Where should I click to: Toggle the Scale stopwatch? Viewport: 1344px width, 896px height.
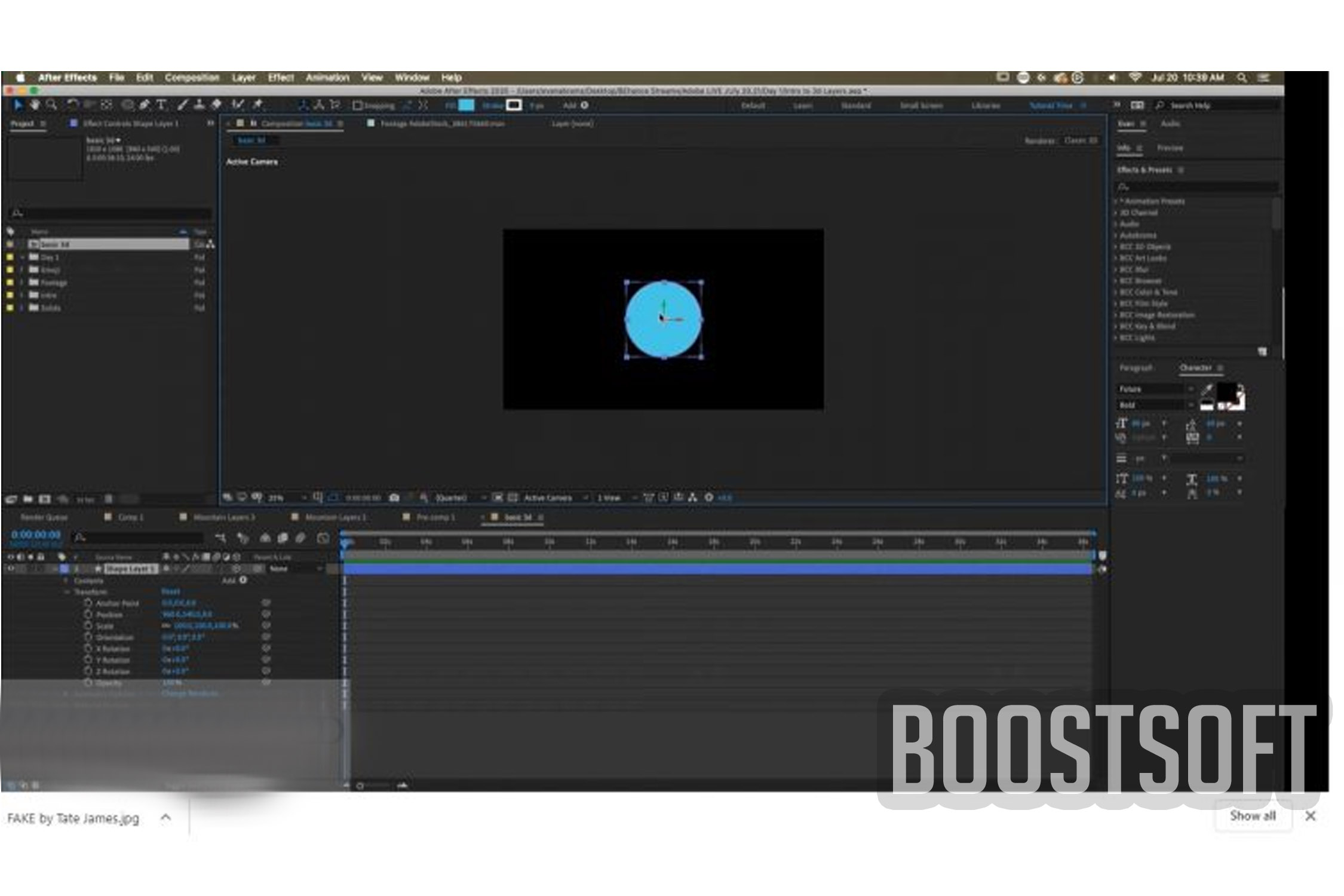[88, 625]
